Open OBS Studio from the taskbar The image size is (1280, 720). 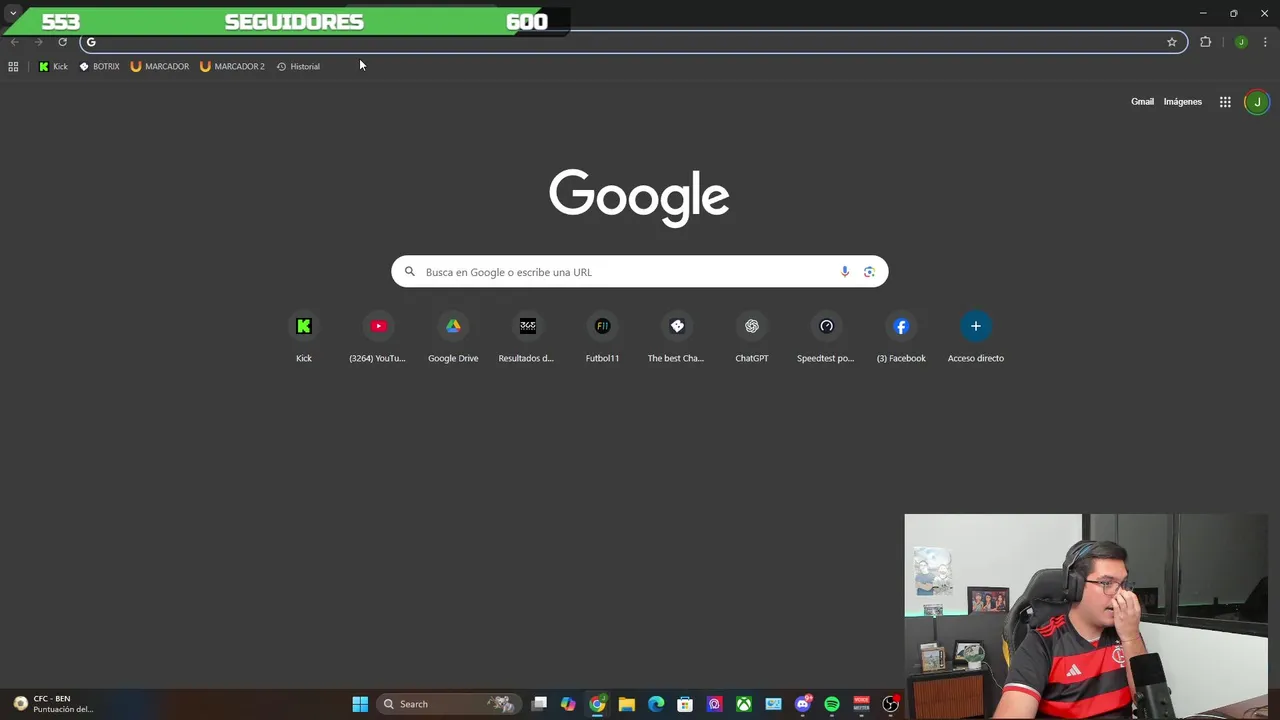890,704
